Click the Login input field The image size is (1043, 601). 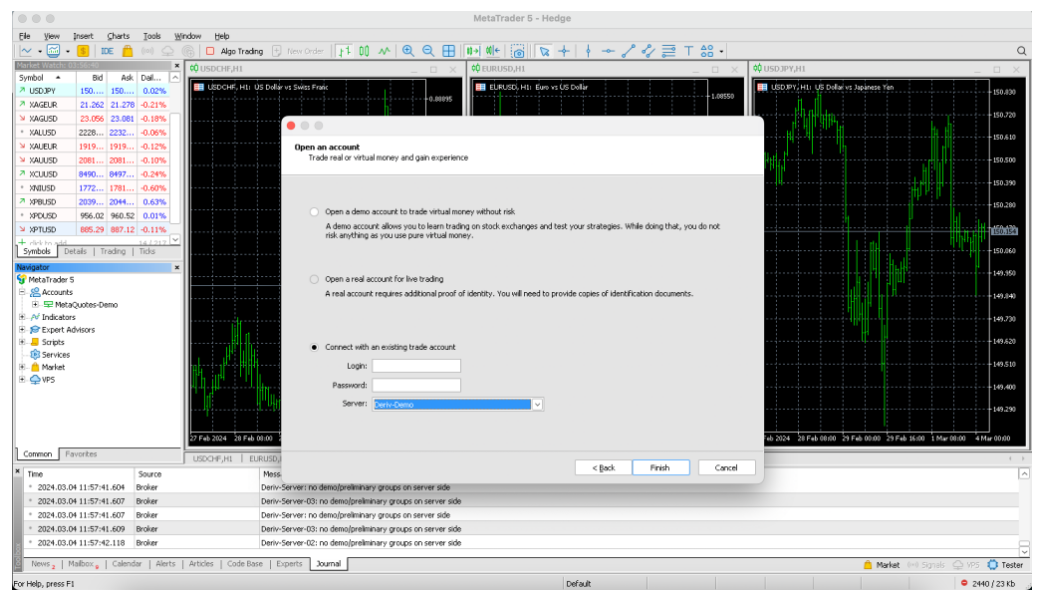pos(416,366)
